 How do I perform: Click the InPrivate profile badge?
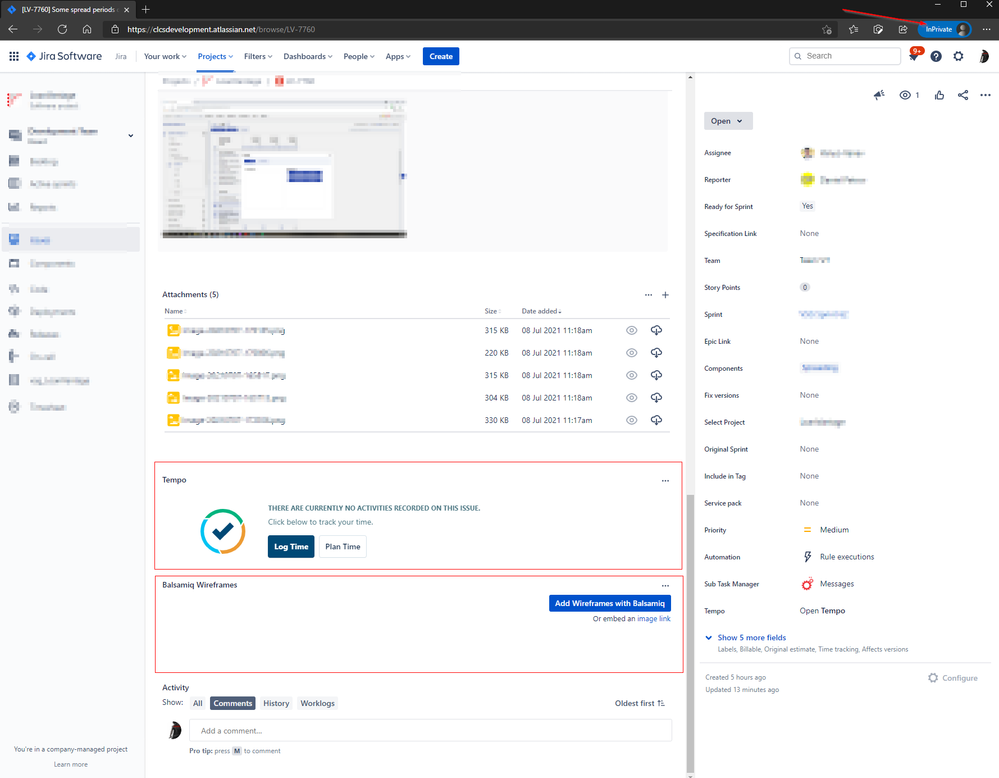pyautogui.click(x=945, y=29)
